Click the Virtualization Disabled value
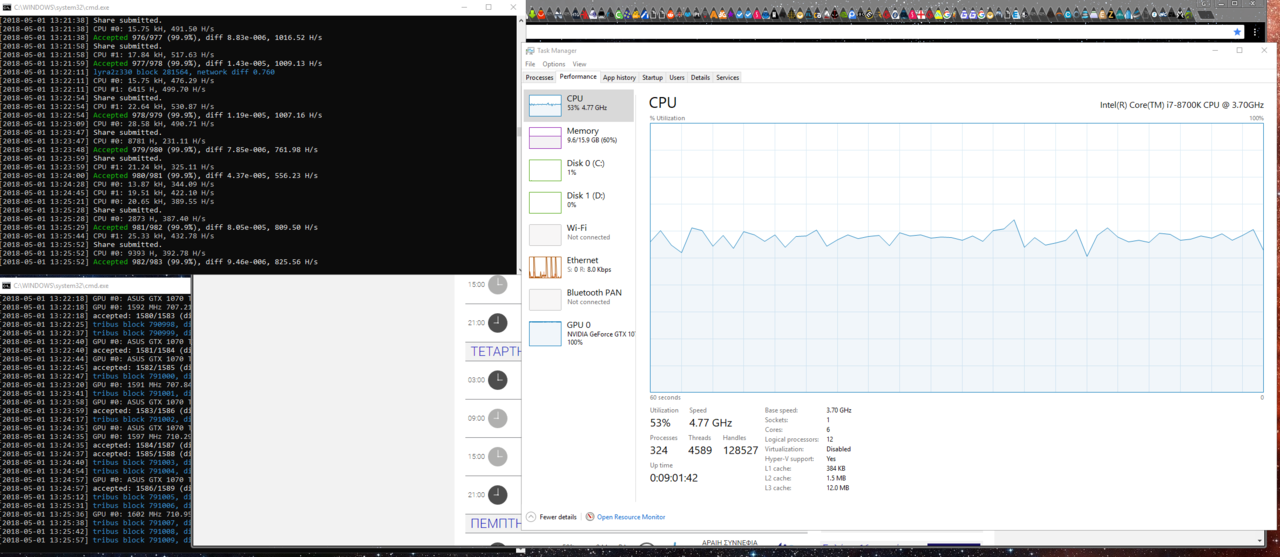This screenshot has width=1280, height=557. click(x=838, y=449)
